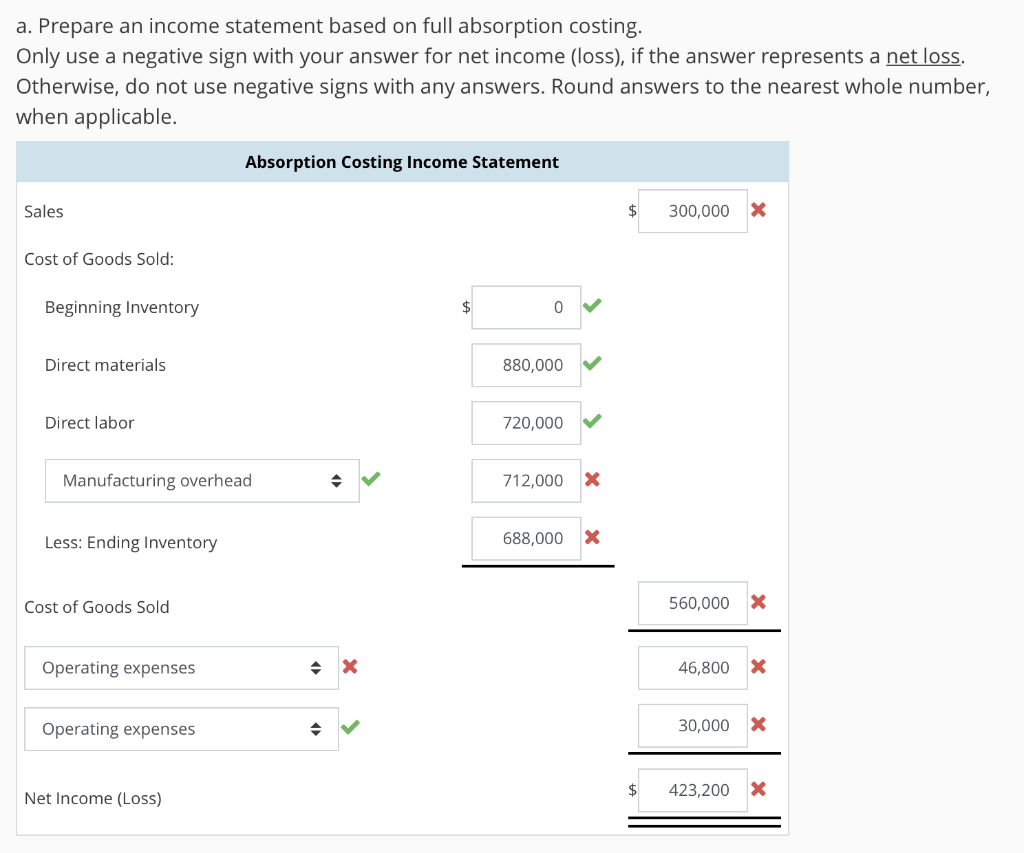
Task: Click the red X beside first Operating expenses selector
Action: pos(350,667)
